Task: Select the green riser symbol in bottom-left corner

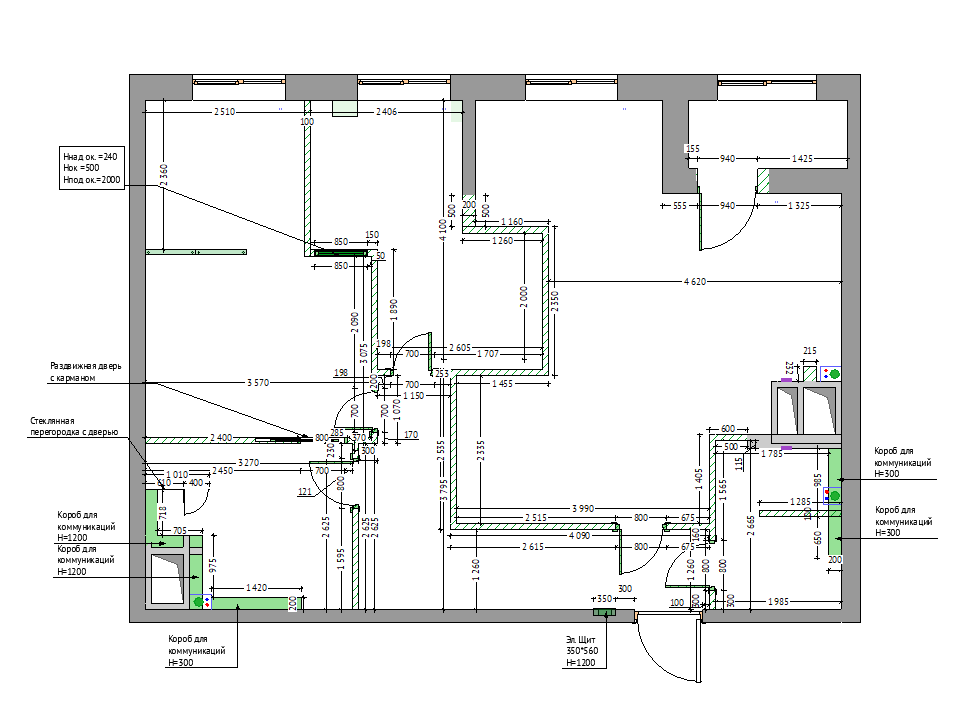Action: pyautogui.click(x=201, y=602)
